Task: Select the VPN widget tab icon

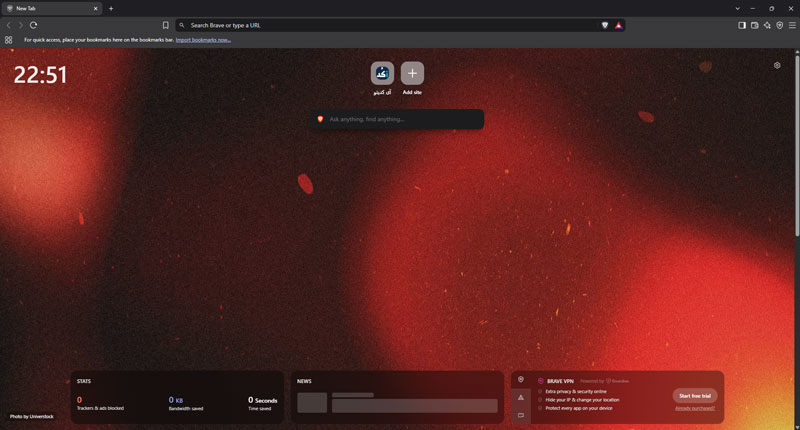Action: [521, 380]
